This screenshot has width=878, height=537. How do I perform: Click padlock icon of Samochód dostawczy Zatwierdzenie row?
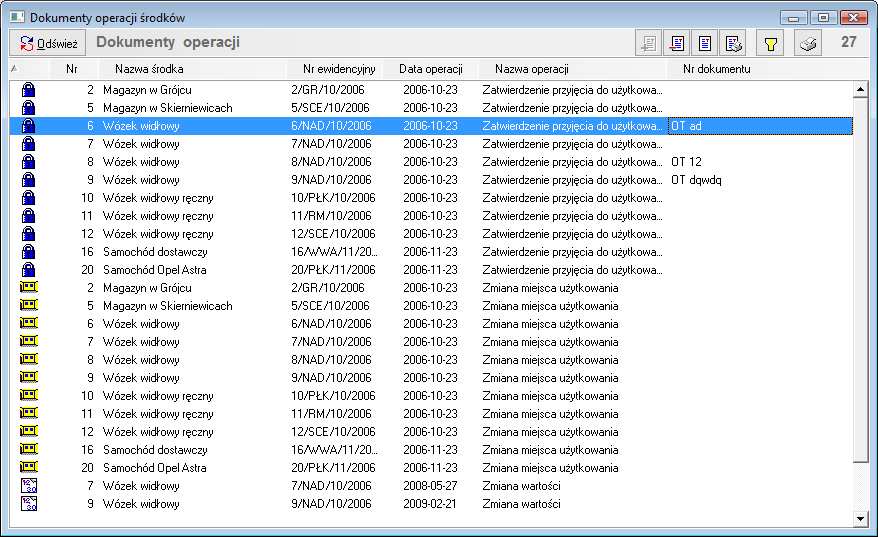[28, 251]
